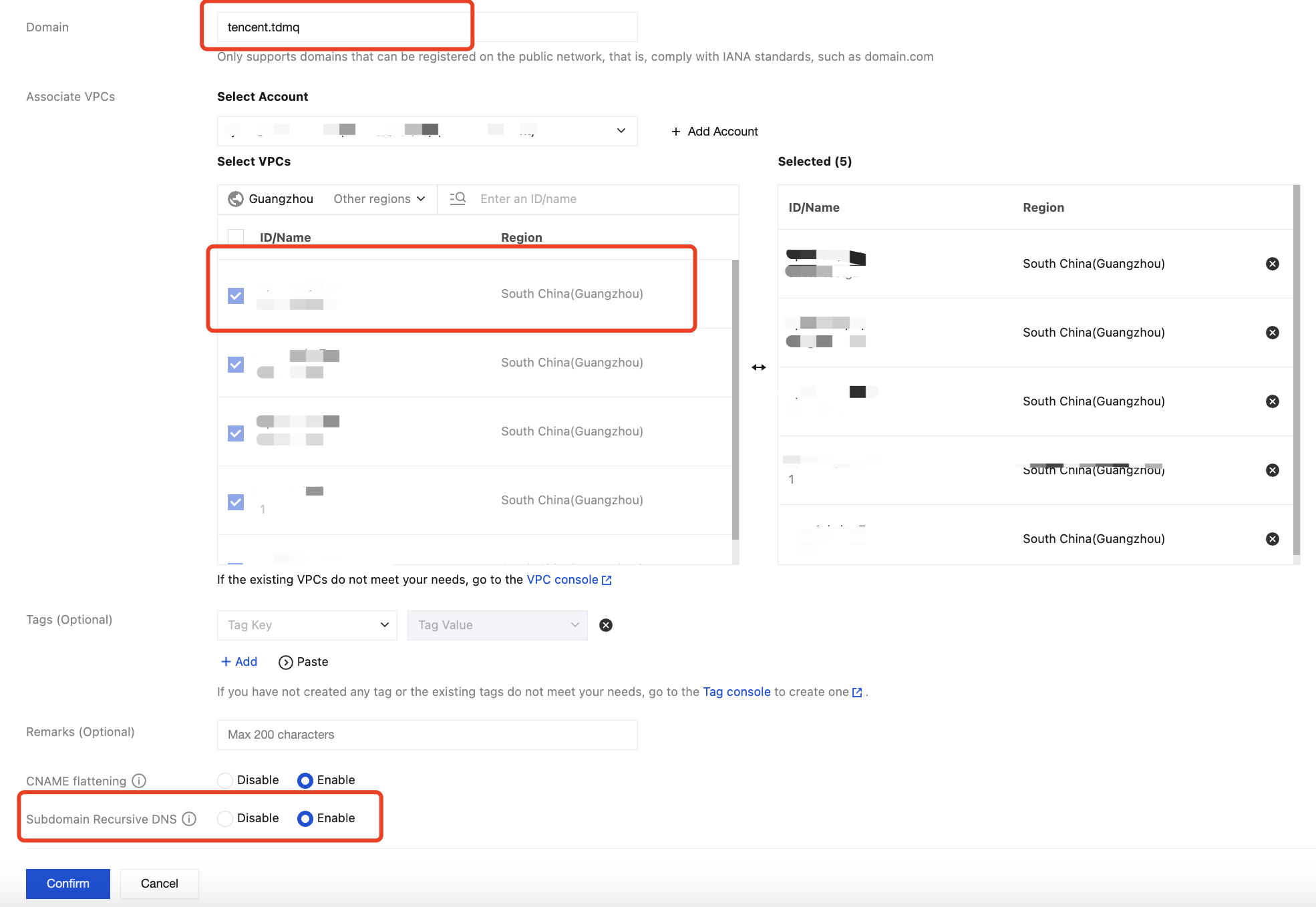1316x907 pixels.
Task: Delete the tag row with X icon
Action: [605, 625]
